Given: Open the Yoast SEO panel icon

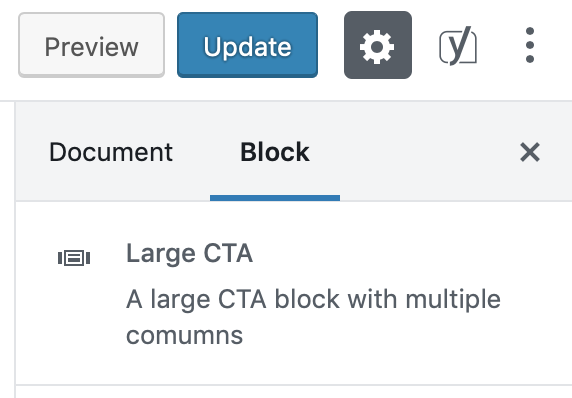Looking at the screenshot, I should point(458,46).
